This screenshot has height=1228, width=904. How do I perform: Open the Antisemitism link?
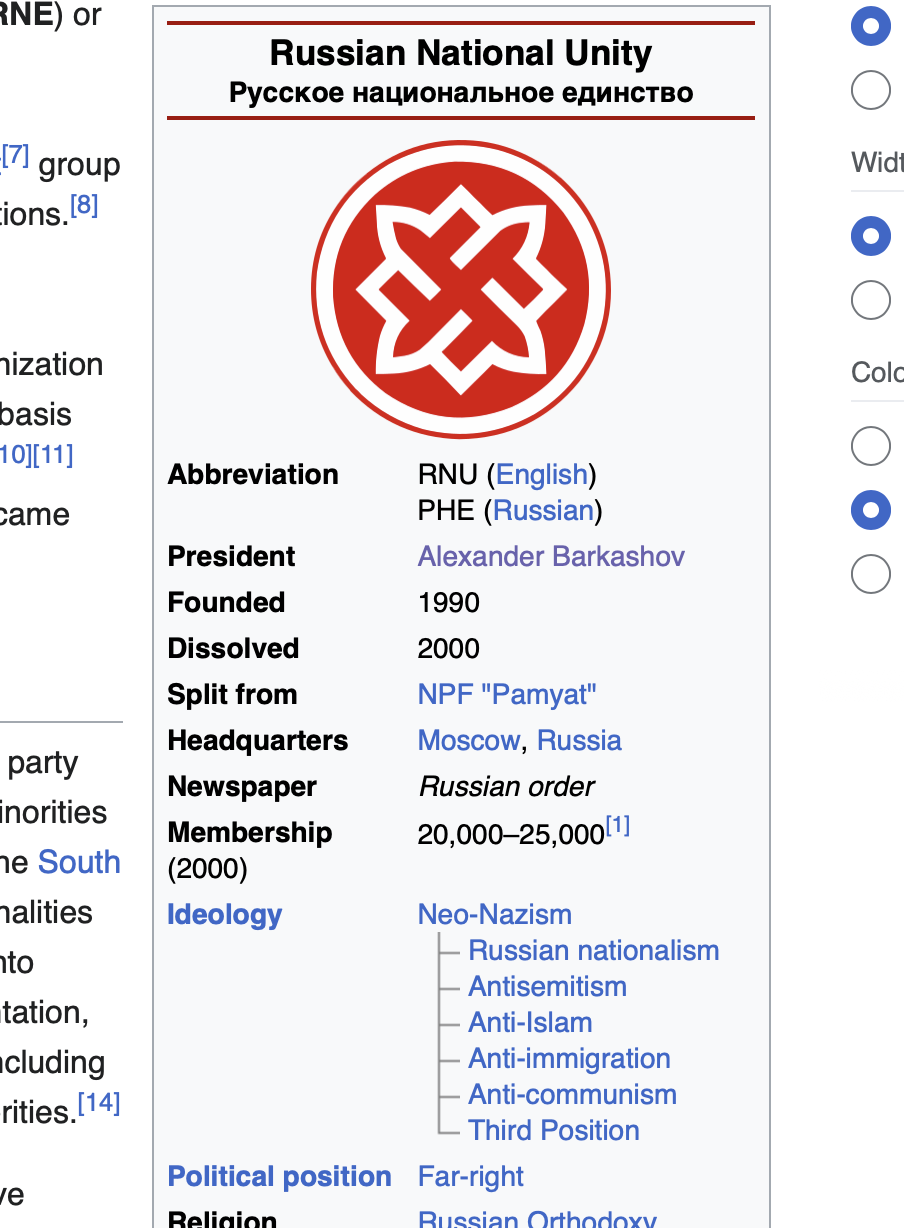tap(547, 986)
